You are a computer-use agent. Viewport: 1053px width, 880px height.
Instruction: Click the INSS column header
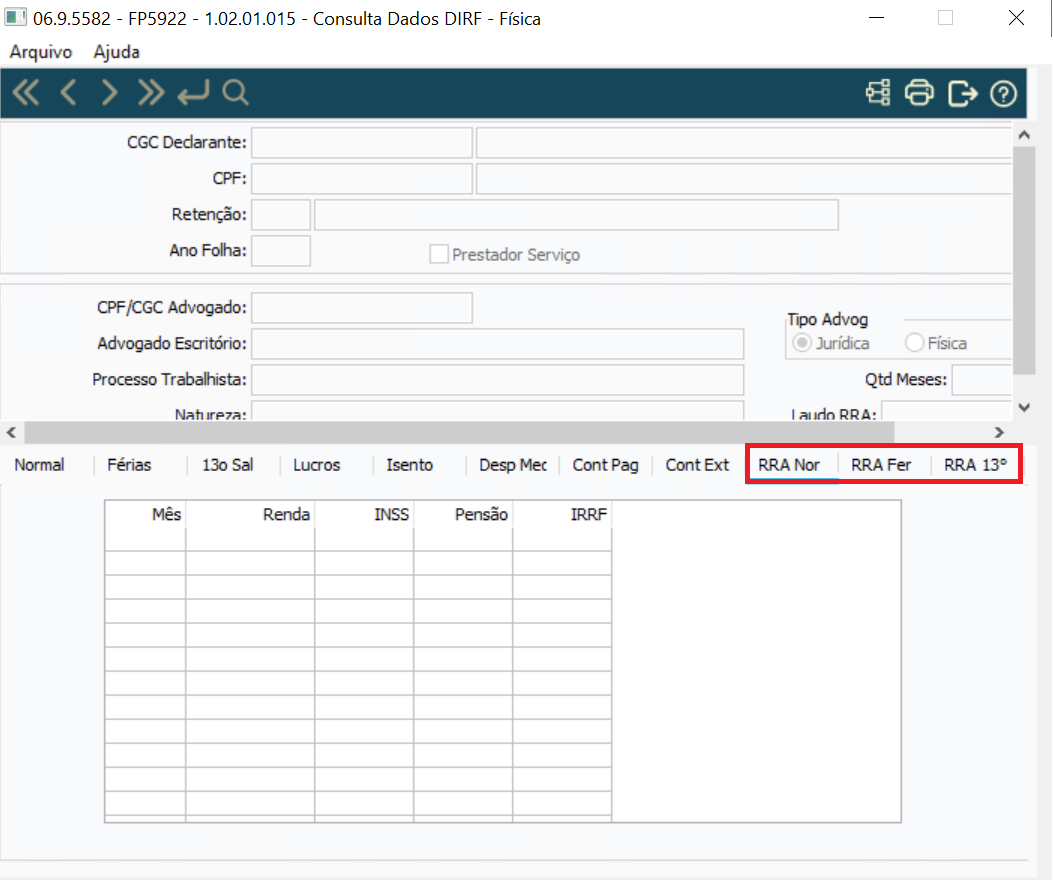tap(364, 515)
